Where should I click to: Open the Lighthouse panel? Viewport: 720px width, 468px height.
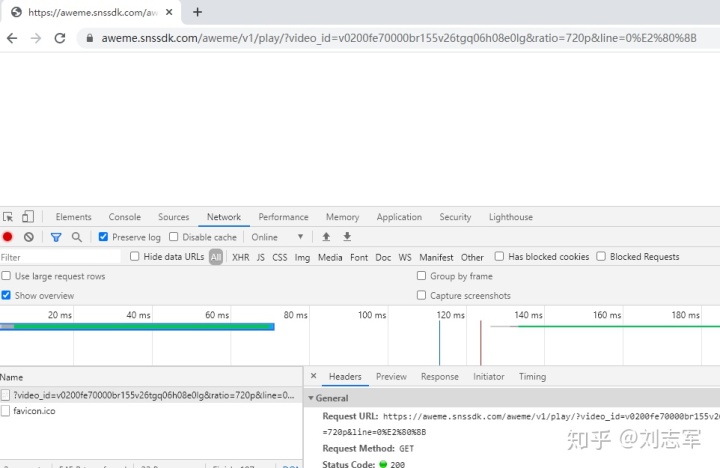511,217
